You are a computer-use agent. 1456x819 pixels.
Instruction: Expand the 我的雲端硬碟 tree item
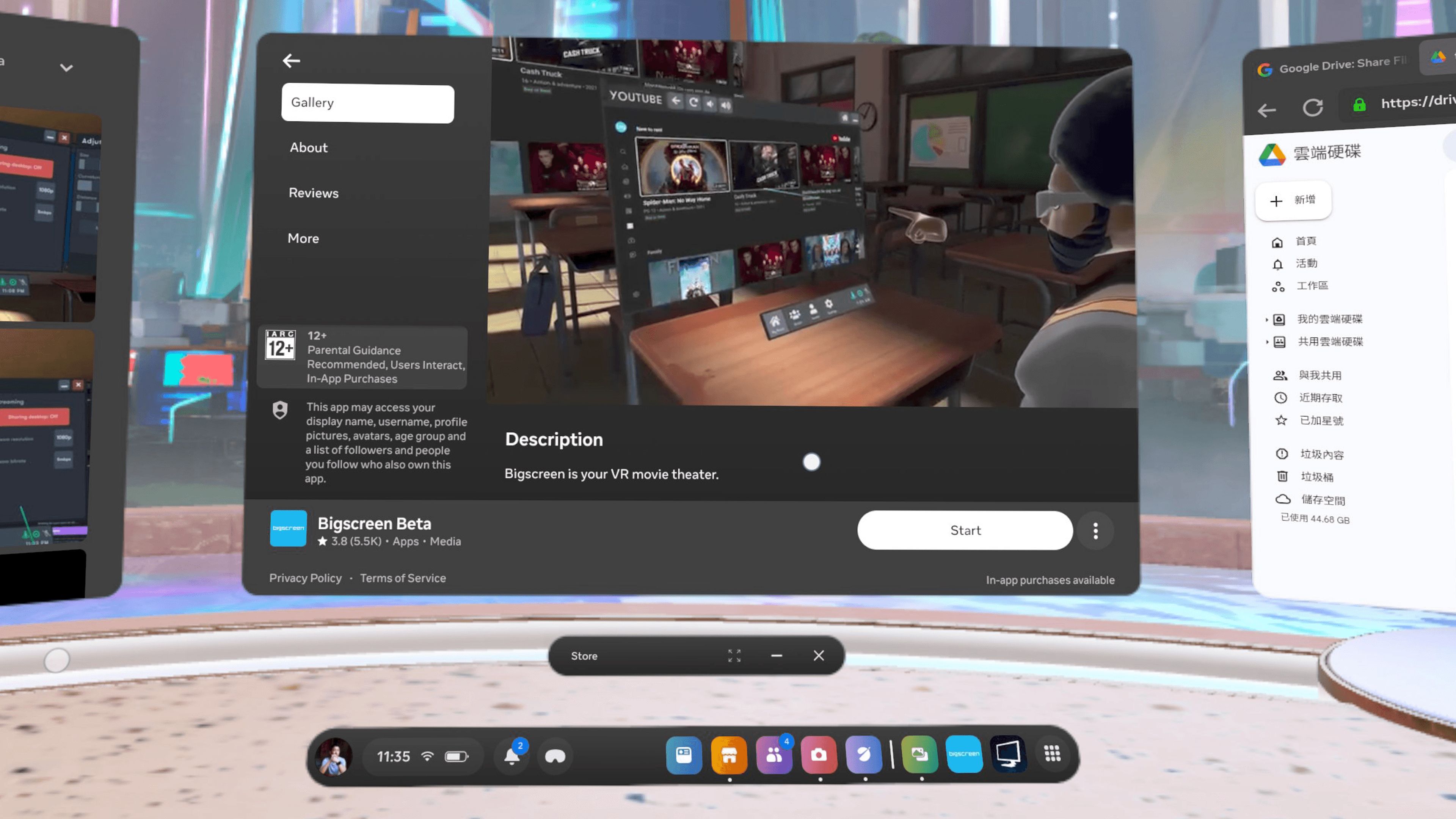(1267, 320)
